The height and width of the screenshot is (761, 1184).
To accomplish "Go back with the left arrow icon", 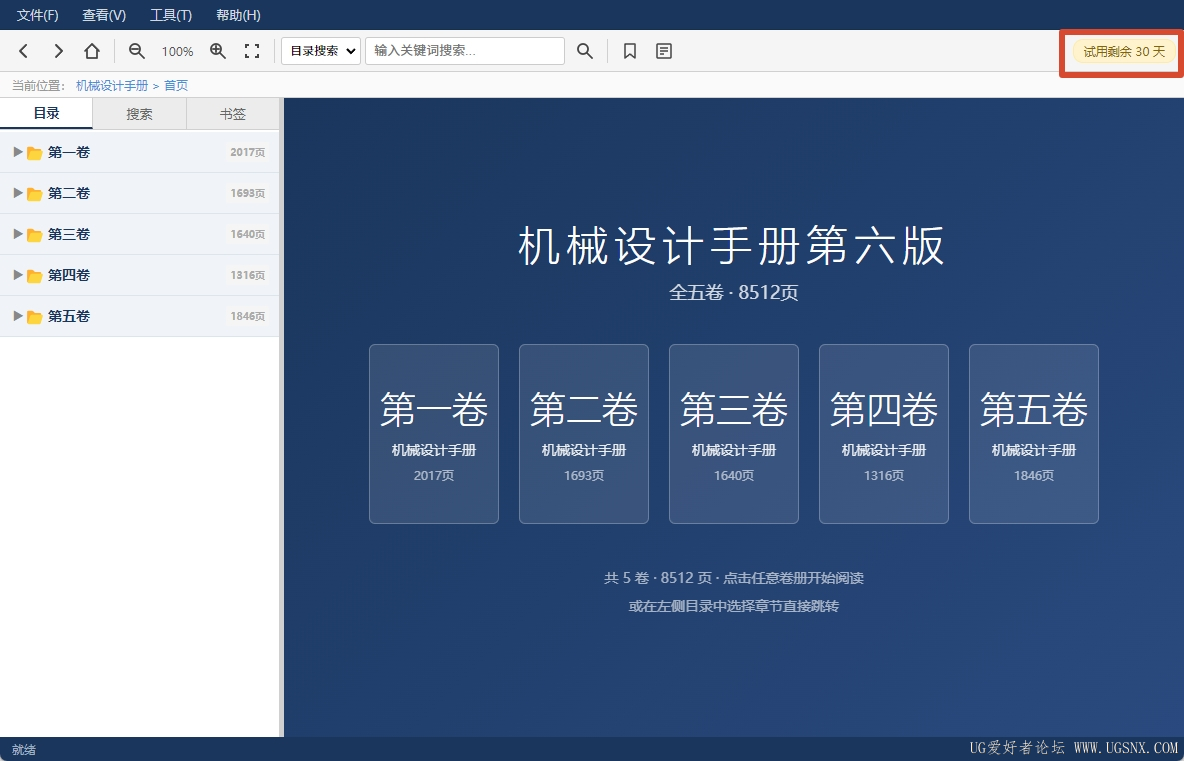I will (x=23, y=51).
